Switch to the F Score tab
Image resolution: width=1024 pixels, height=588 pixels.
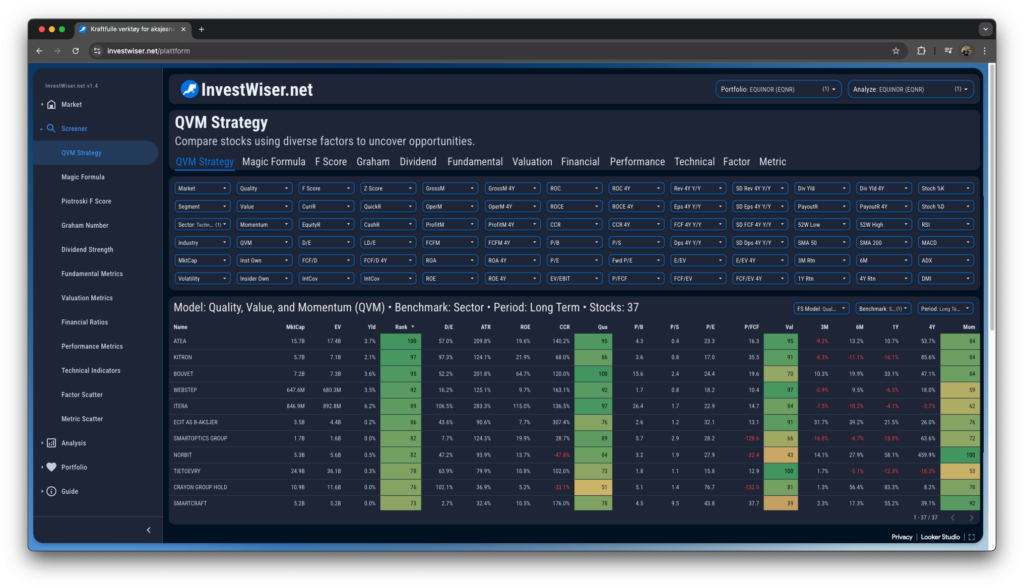tap(331, 162)
